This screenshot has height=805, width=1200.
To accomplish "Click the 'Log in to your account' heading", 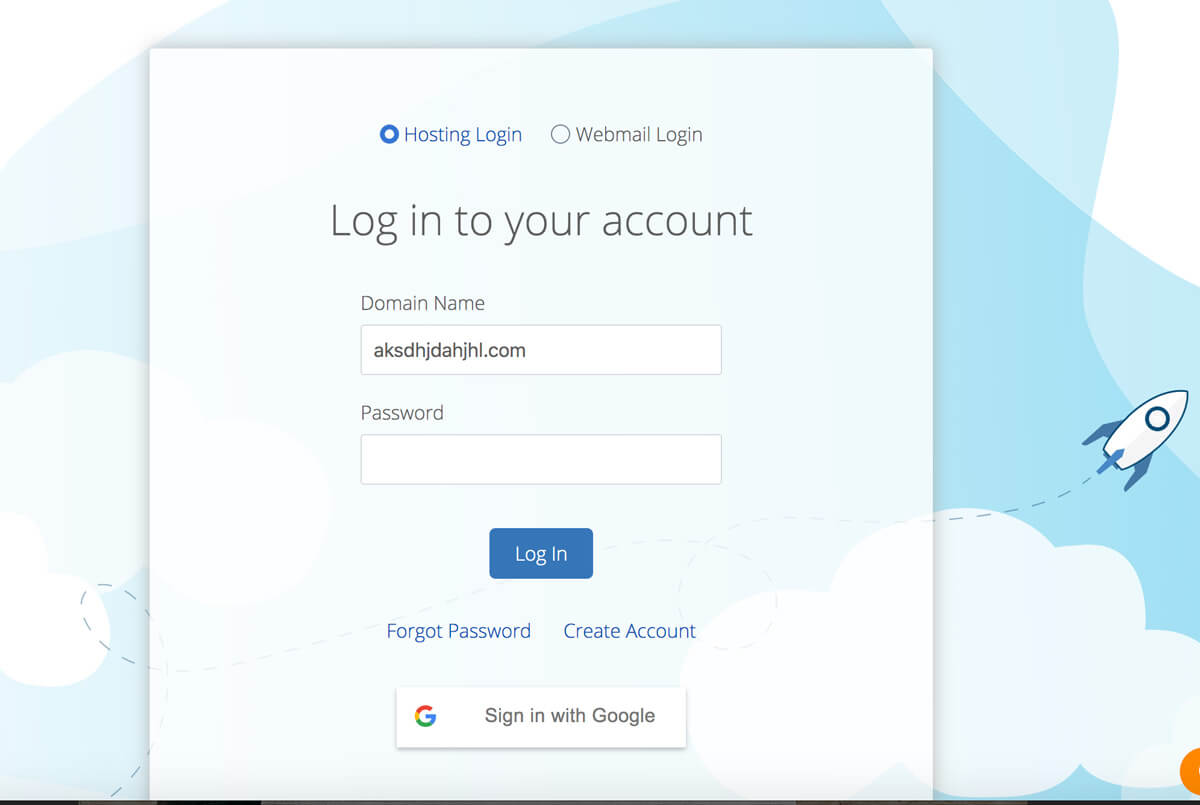I will coord(541,220).
